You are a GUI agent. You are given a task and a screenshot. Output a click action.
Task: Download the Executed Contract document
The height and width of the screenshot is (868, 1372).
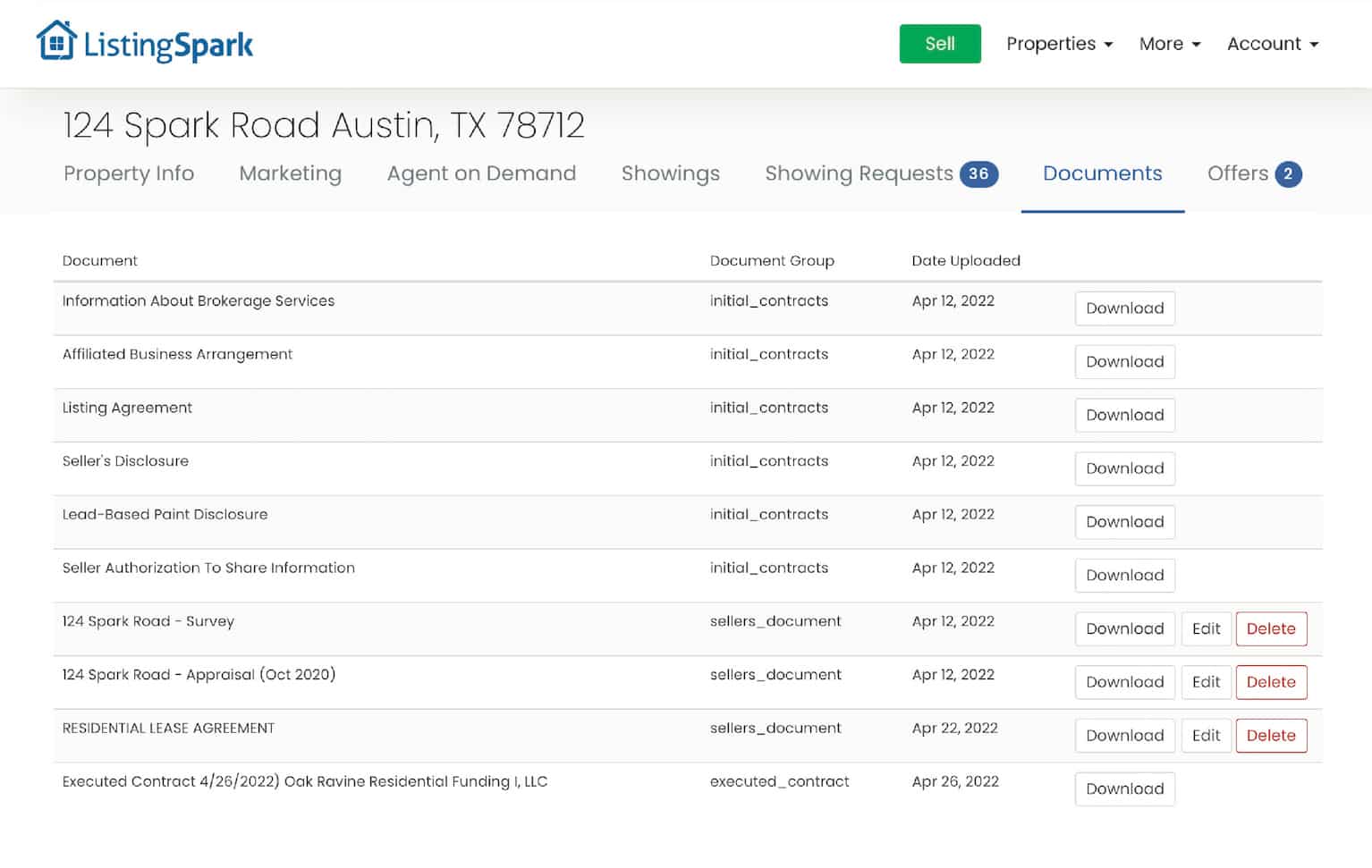[x=1124, y=789]
